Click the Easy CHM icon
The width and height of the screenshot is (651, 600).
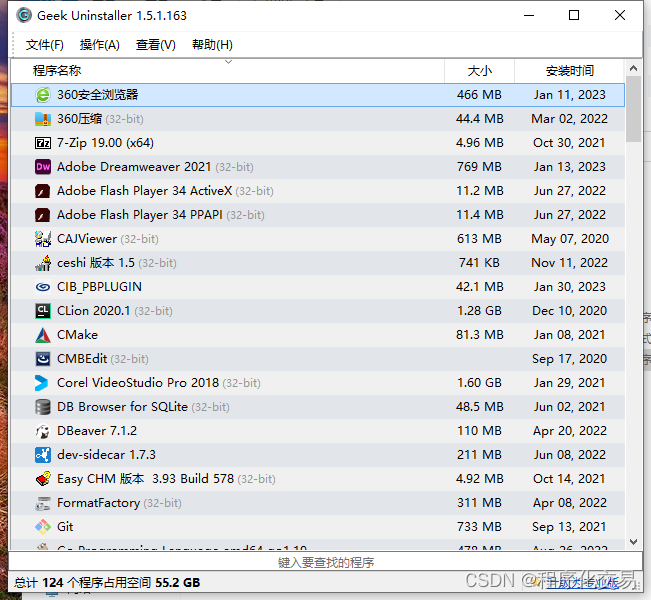(x=43, y=479)
